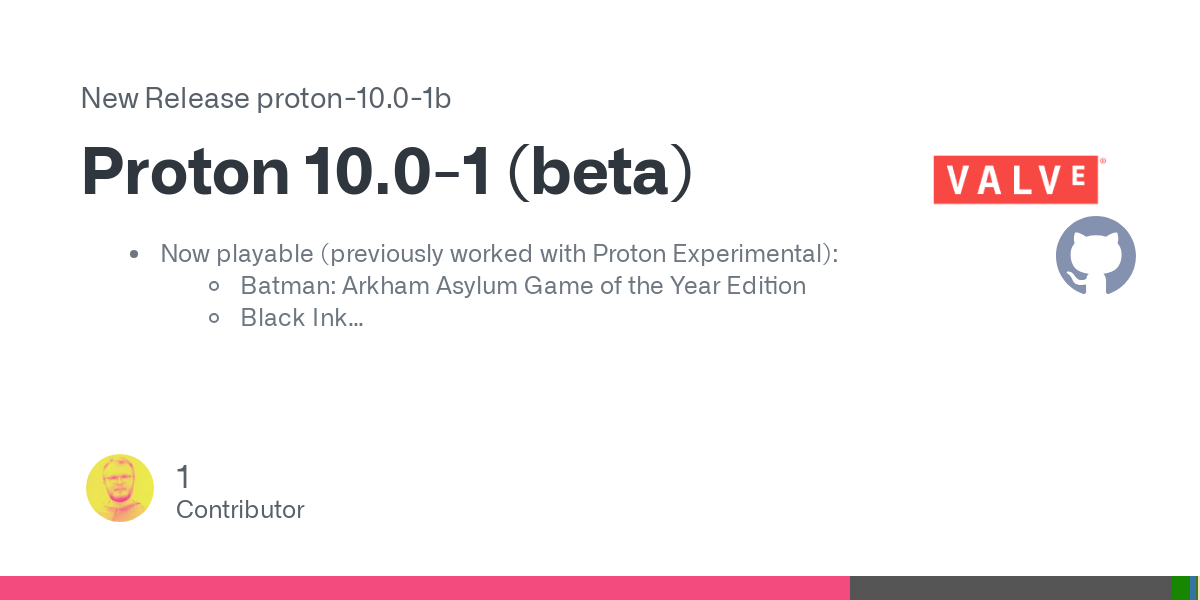Click the "Contributor" label
This screenshot has width=1200, height=600.
240,510
